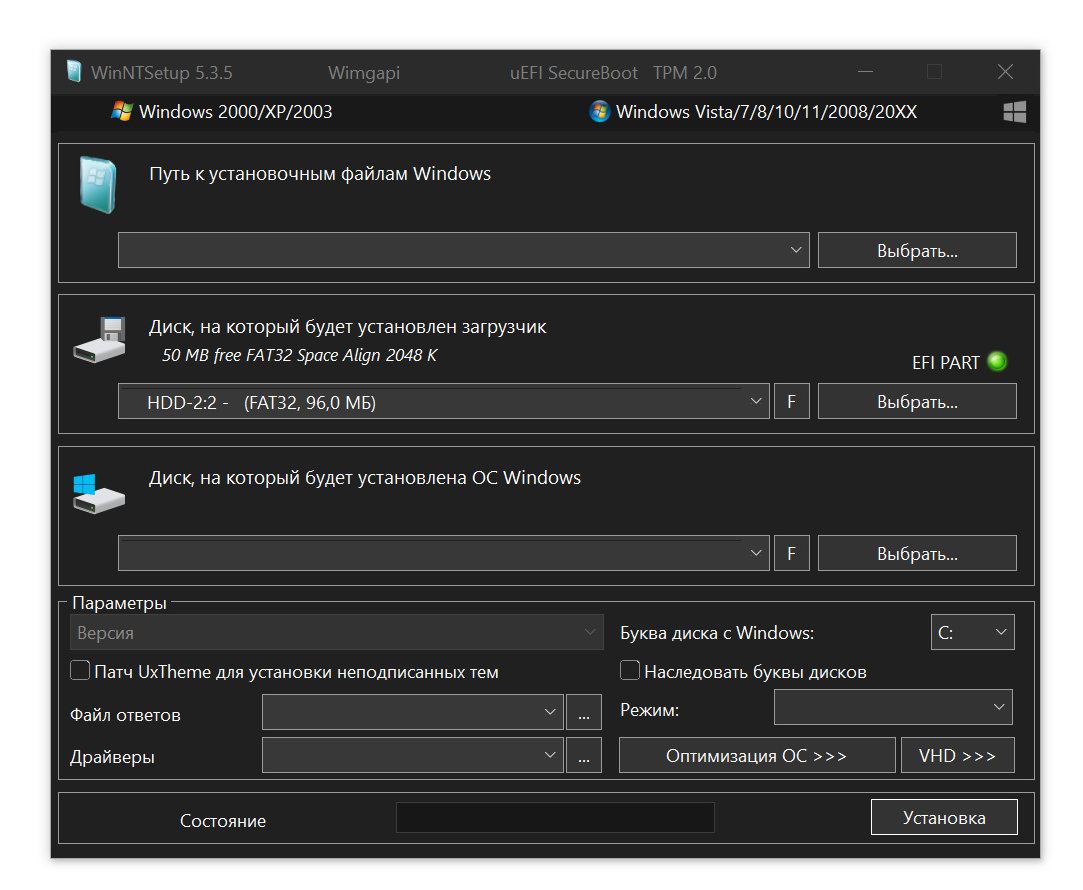Click the Windows install drive icon
This screenshot has height=890, width=1083.
99,494
